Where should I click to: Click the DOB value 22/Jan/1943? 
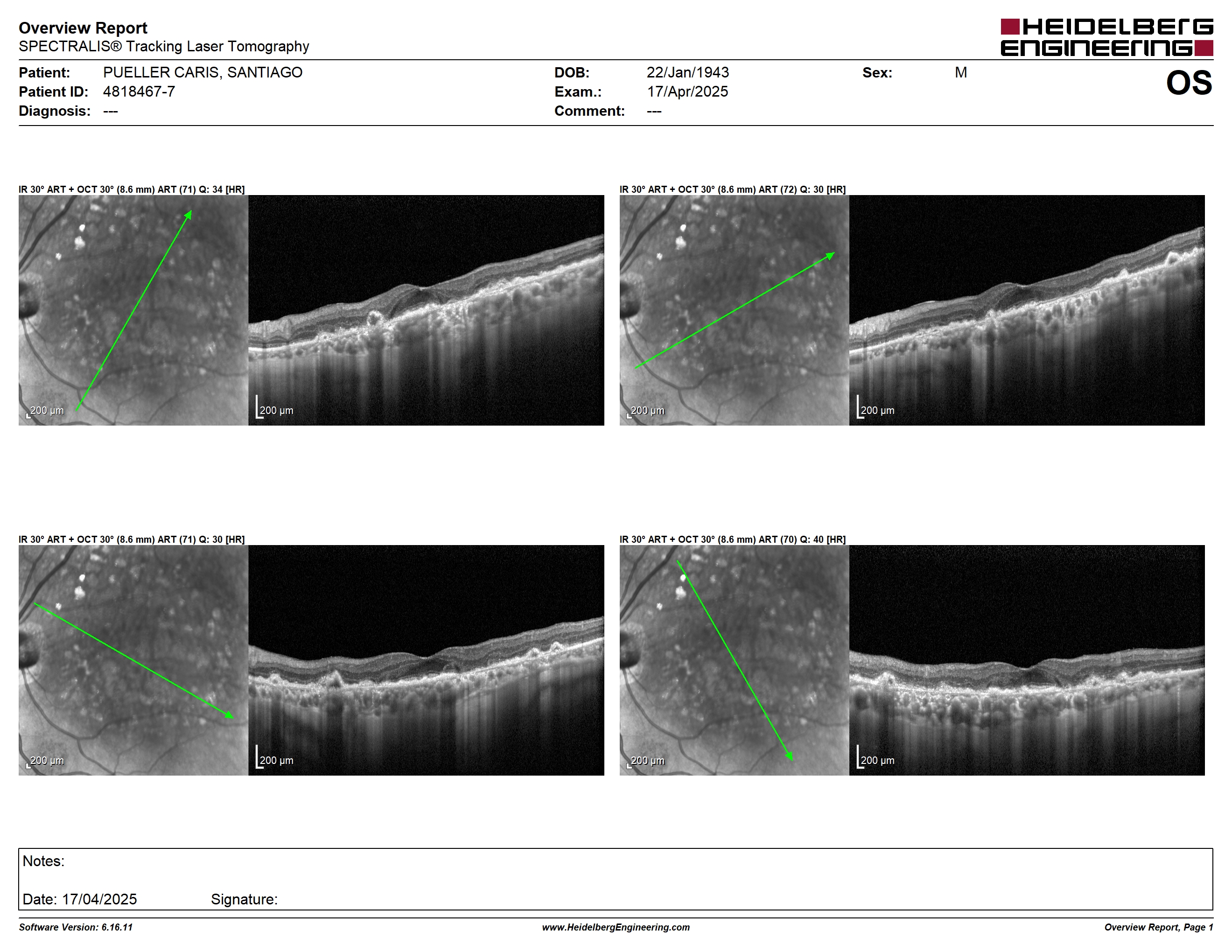688,72
